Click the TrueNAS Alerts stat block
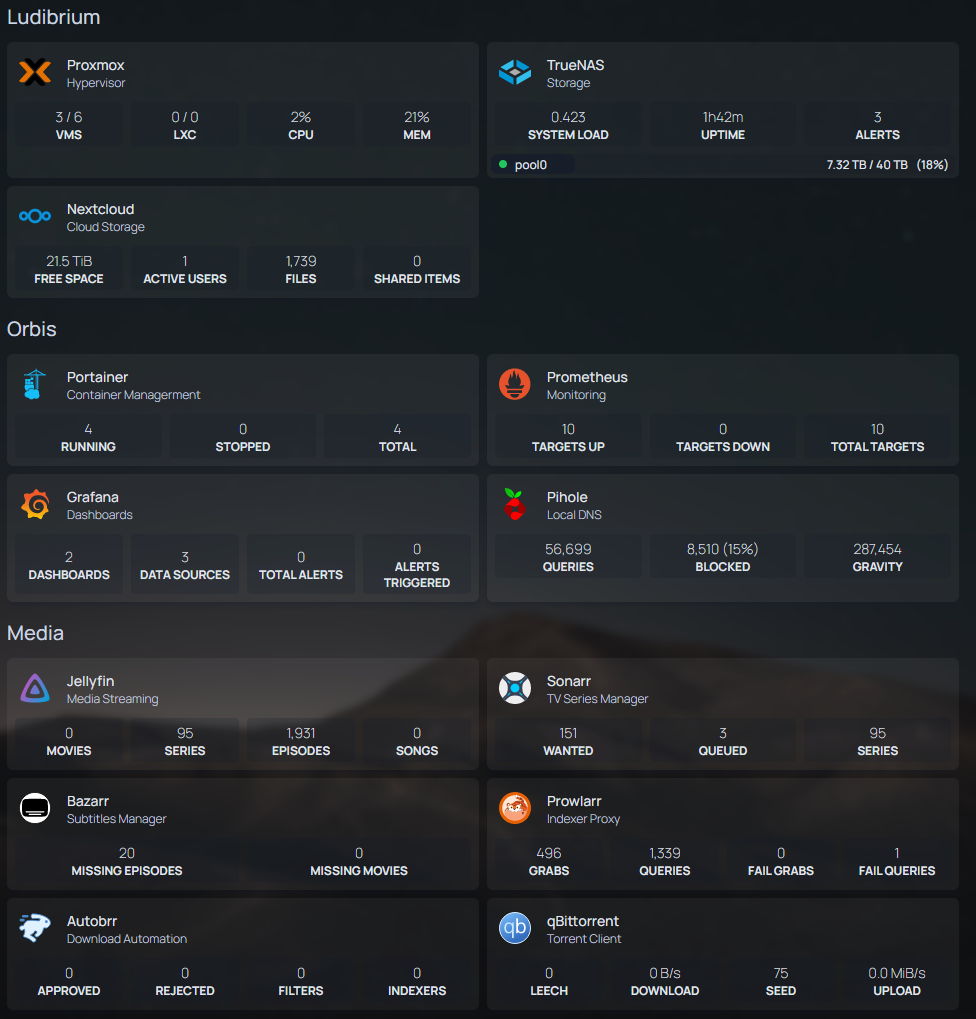 [x=877, y=125]
